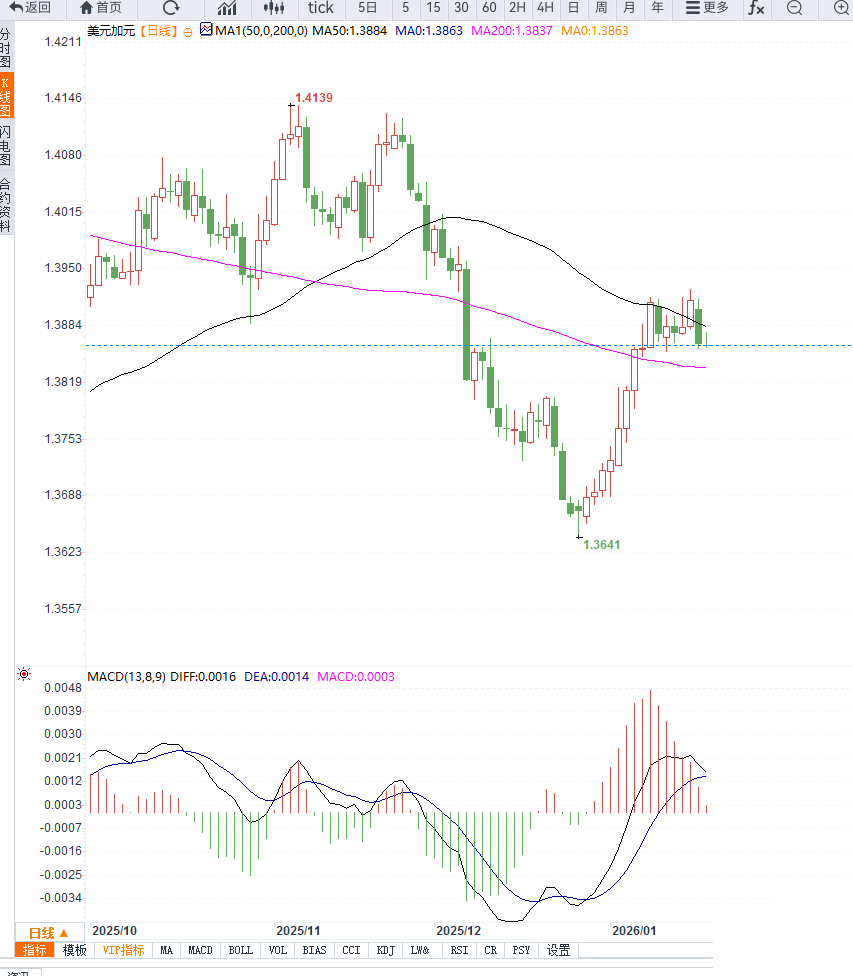Toggle the orange circle next to 日线

[186, 31]
